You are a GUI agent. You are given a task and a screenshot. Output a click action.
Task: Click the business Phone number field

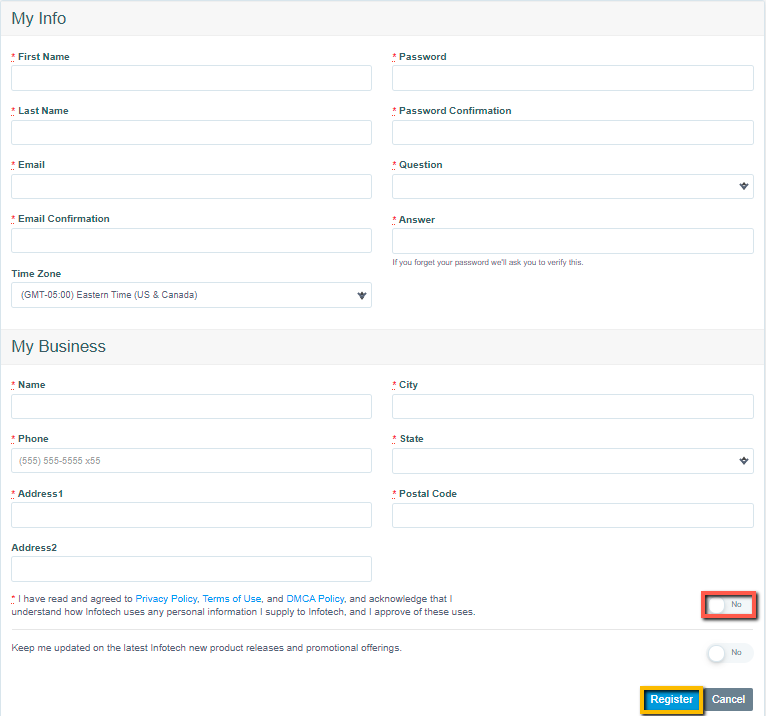point(191,460)
